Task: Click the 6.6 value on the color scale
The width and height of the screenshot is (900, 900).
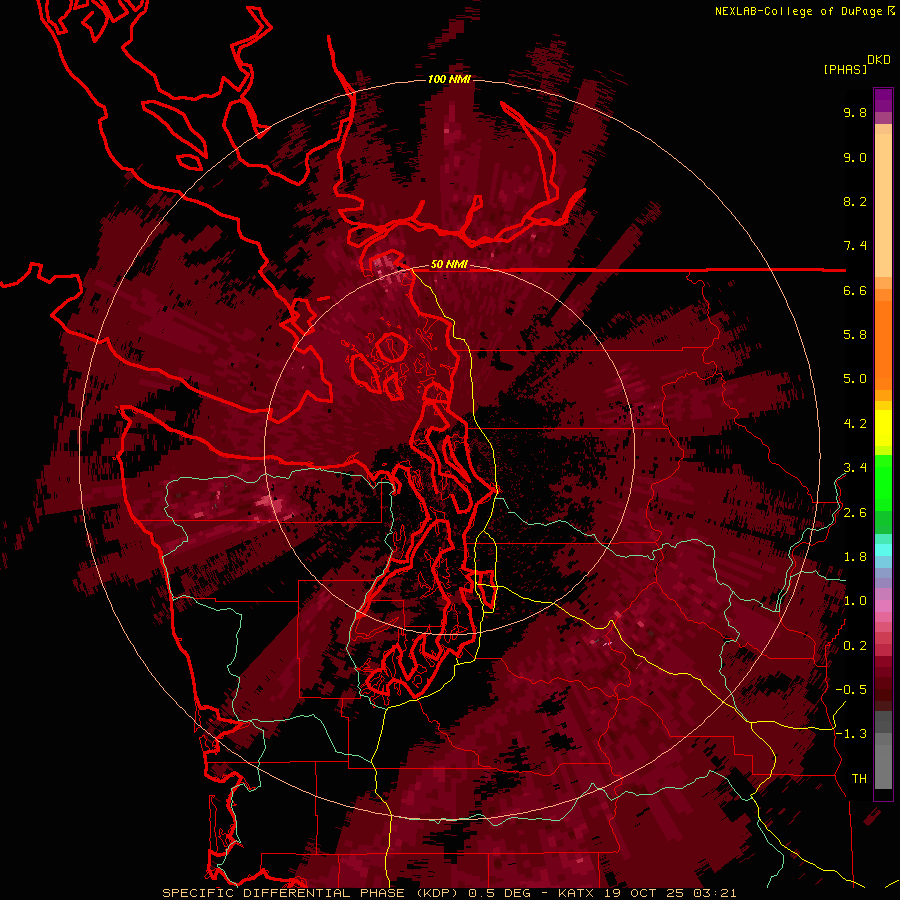Action: (855, 290)
